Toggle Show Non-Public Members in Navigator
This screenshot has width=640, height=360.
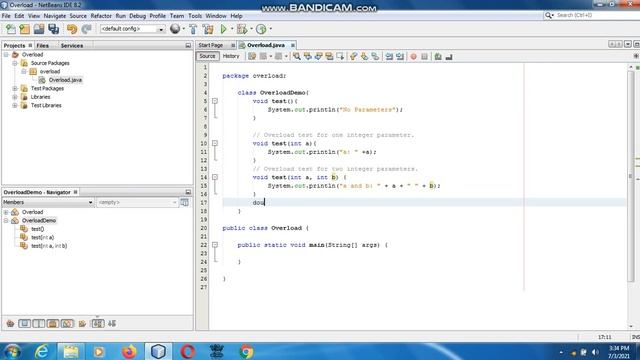pyautogui.click(x=53, y=324)
